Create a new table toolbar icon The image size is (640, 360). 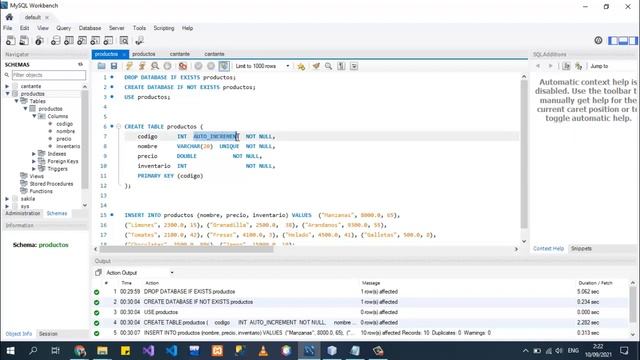click(x=69, y=40)
